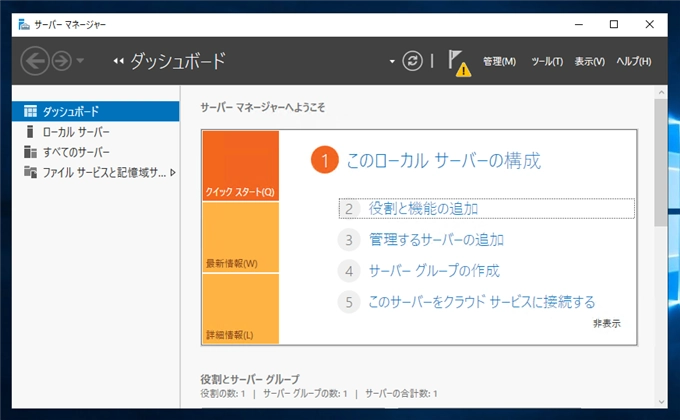680x420 pixels.
Task: Select the クイック スタート(Q) tile
Action: pyautogui.click(x=241, y=166)
